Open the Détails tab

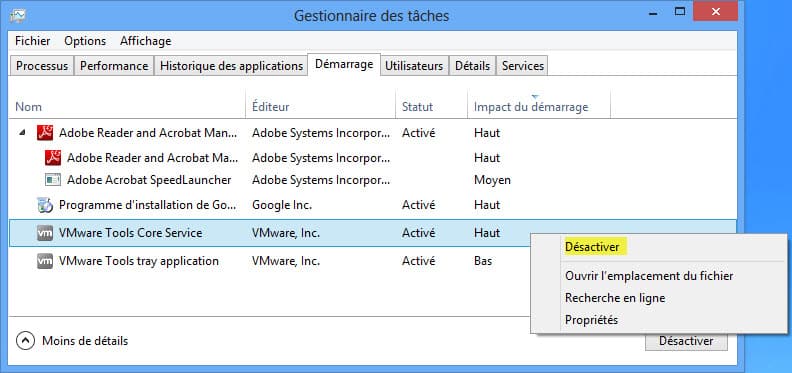472,66
